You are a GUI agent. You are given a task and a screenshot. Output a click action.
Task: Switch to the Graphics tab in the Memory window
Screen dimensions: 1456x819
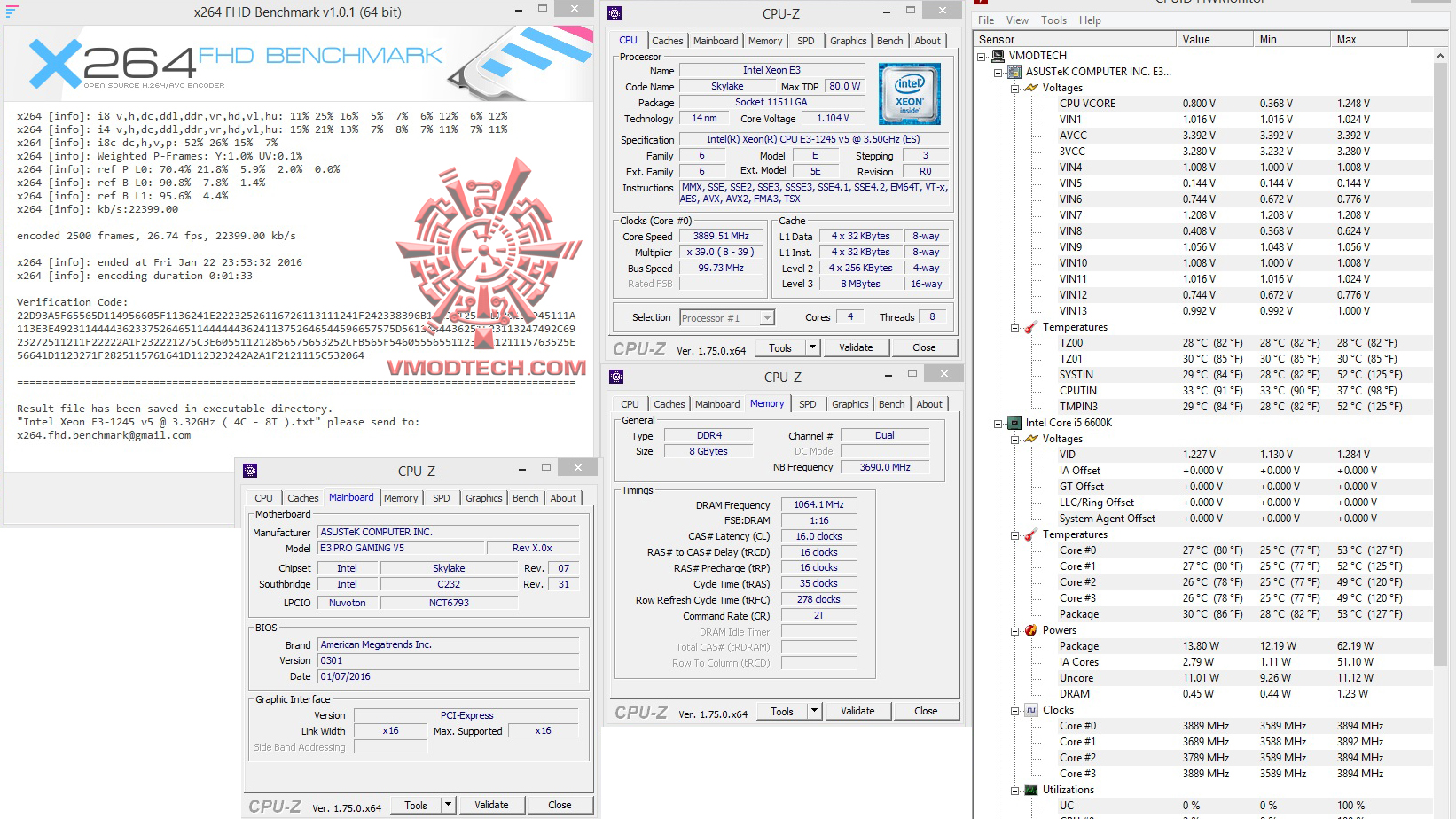849,403
